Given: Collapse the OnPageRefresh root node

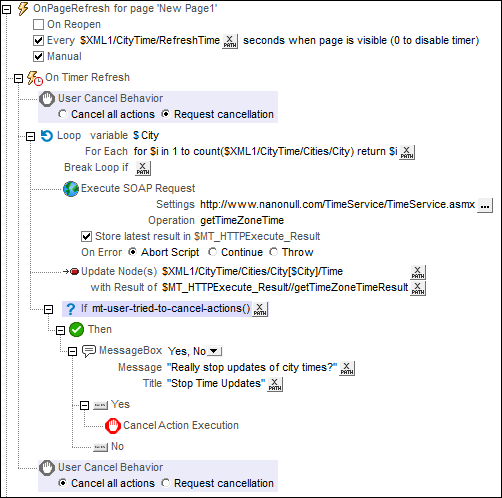Looking at the screenshot, I should (x=6, y=10).
